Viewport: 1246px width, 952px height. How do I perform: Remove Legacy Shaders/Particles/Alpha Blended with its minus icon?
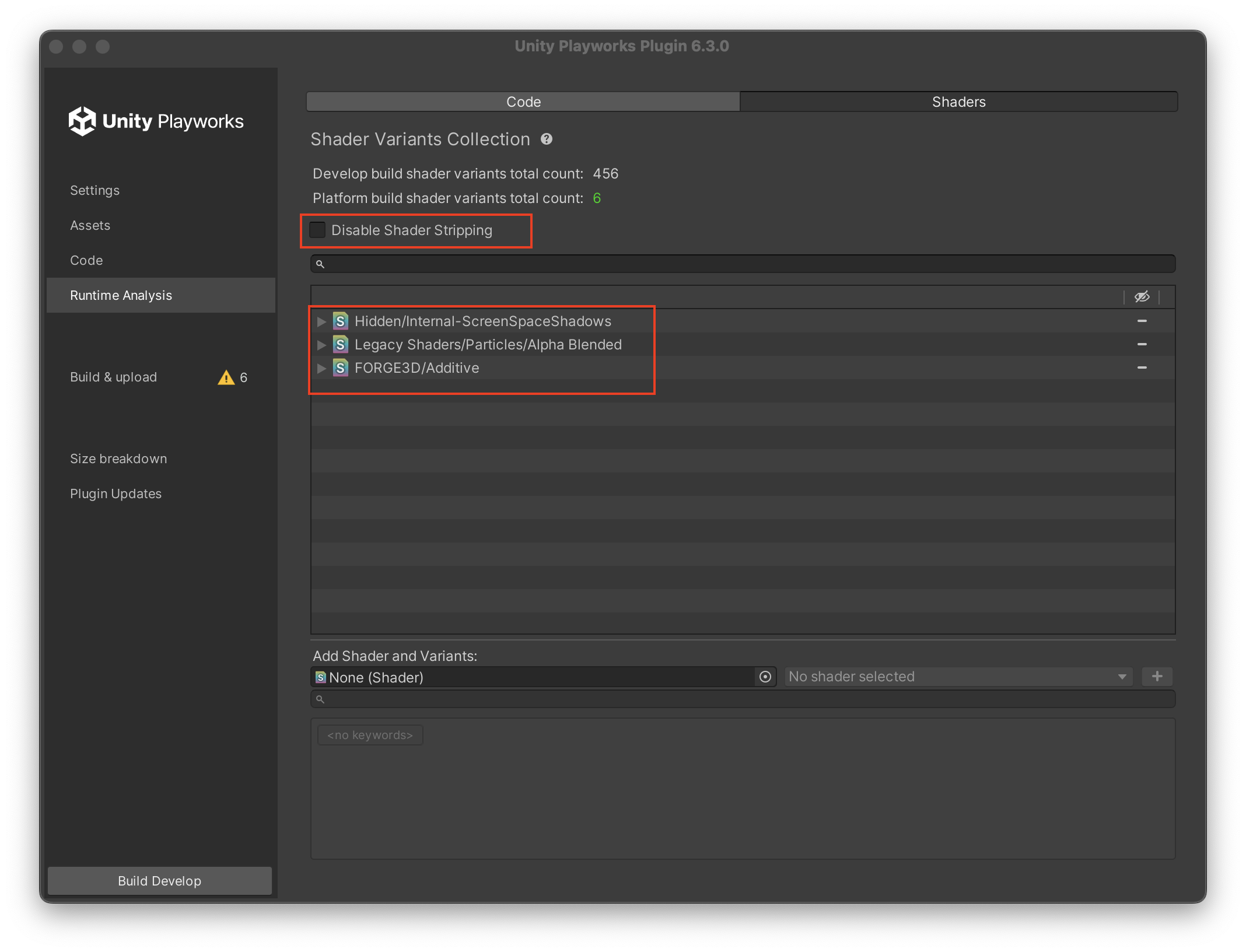coord(1142,344)
